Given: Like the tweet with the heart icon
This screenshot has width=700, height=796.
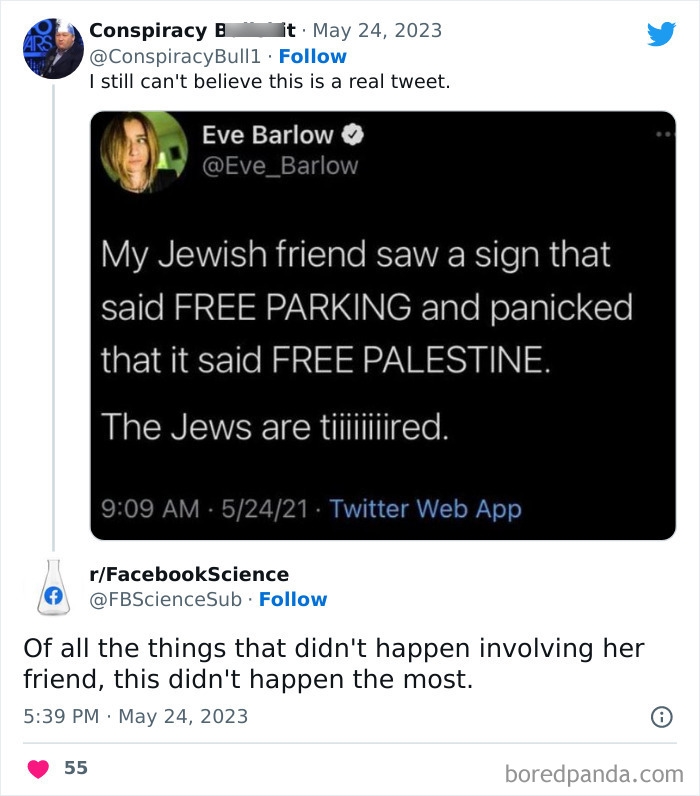Looking at the screenshot, I should 40,768.
